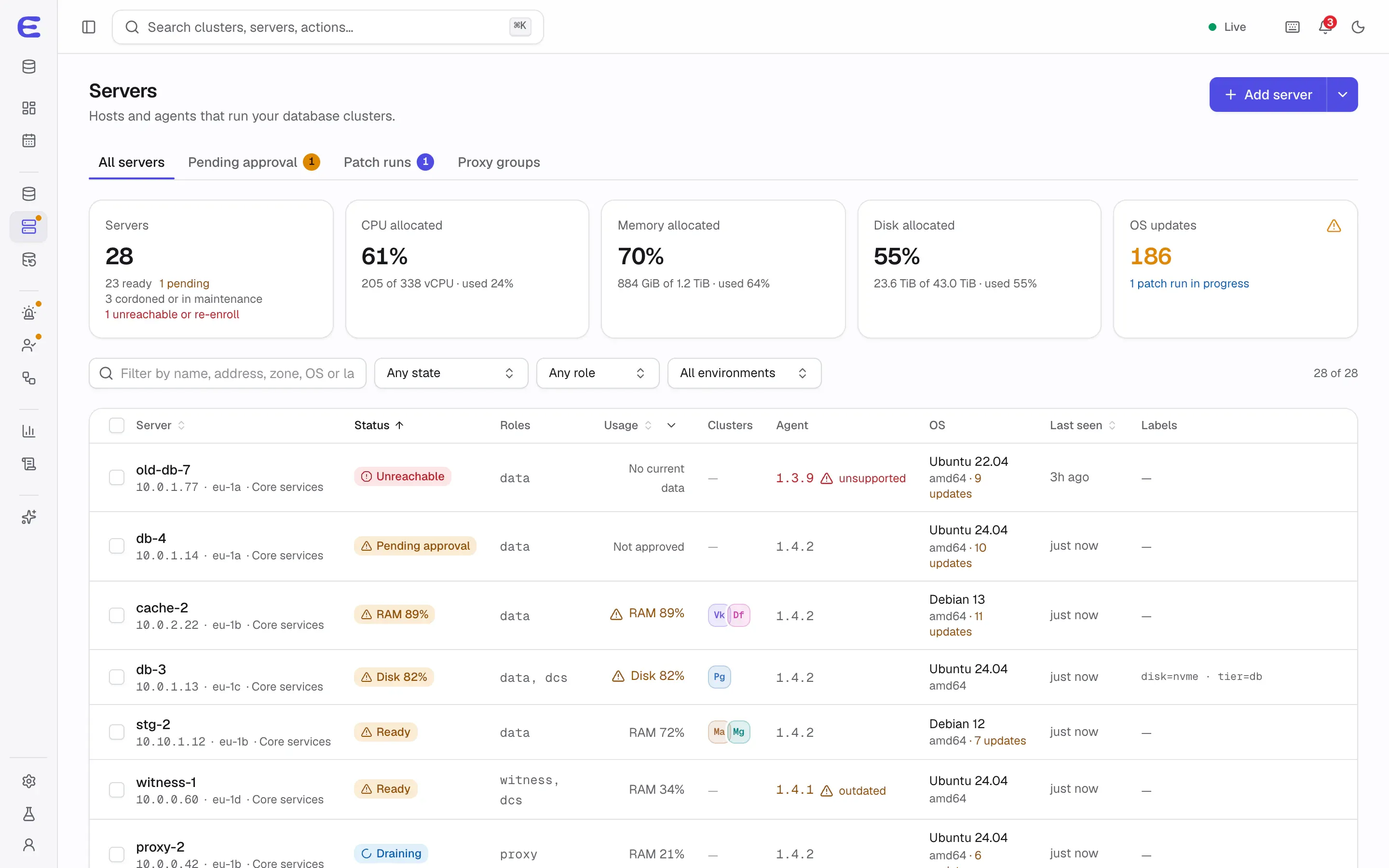Click the filter by name input field

(227, 373)
